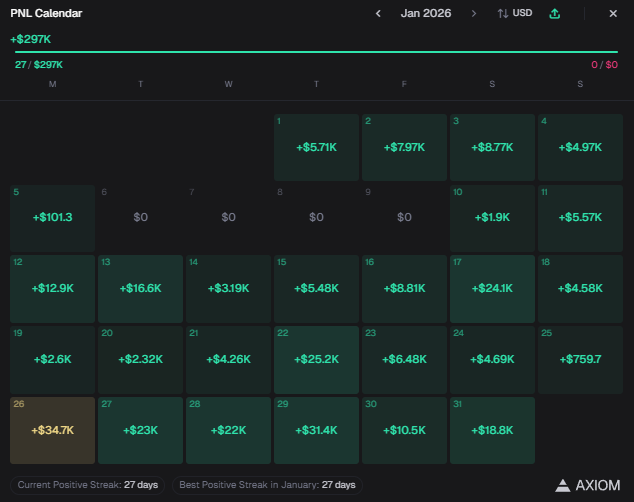This screenshot has width=634, height=502.
Task: Select day 13 cell showing +$16.6K
Action: [x=140, y=289]
